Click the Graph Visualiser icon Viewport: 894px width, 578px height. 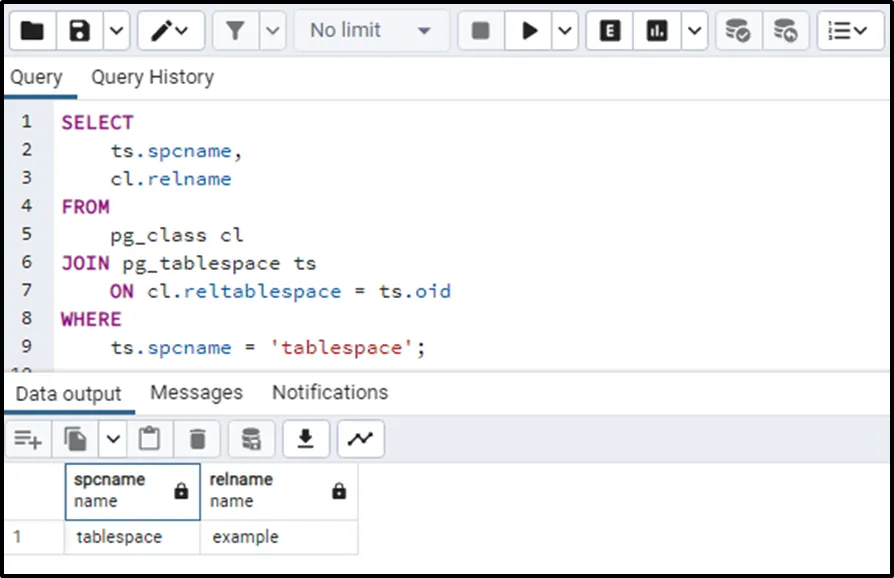click(x=360, y=438)
